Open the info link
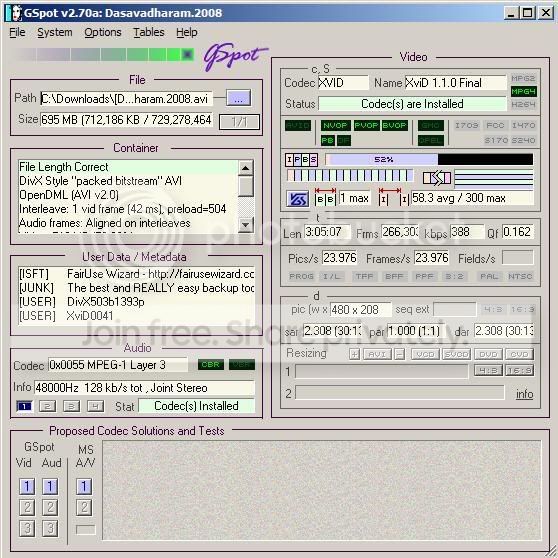 524,394
